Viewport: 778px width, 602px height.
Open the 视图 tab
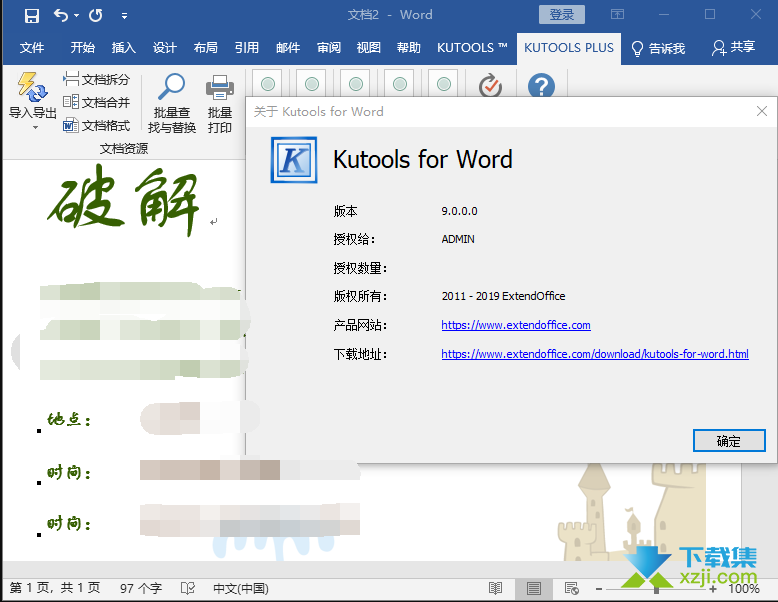click(369, 48)
